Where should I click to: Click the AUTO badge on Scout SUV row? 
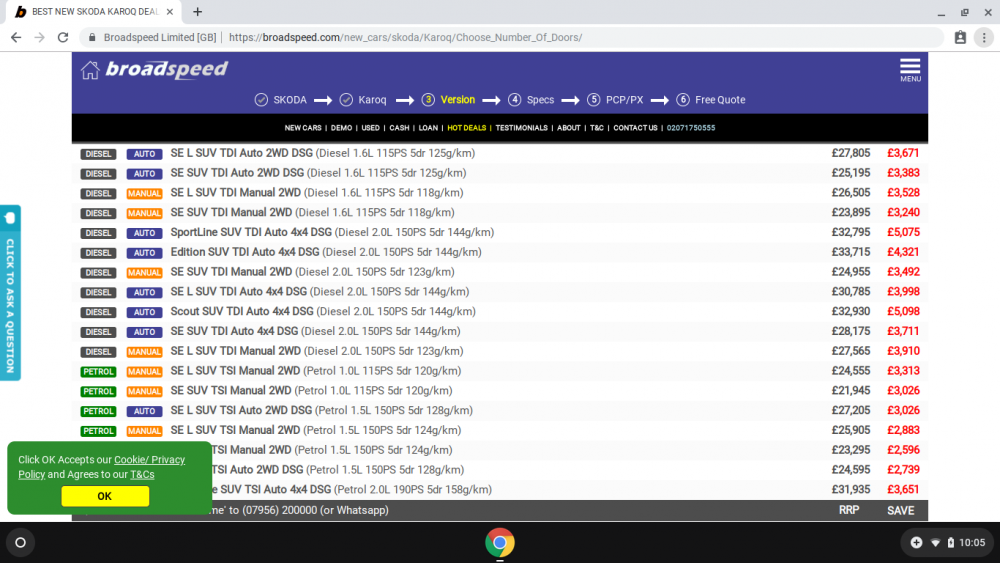tap(144, 312)
